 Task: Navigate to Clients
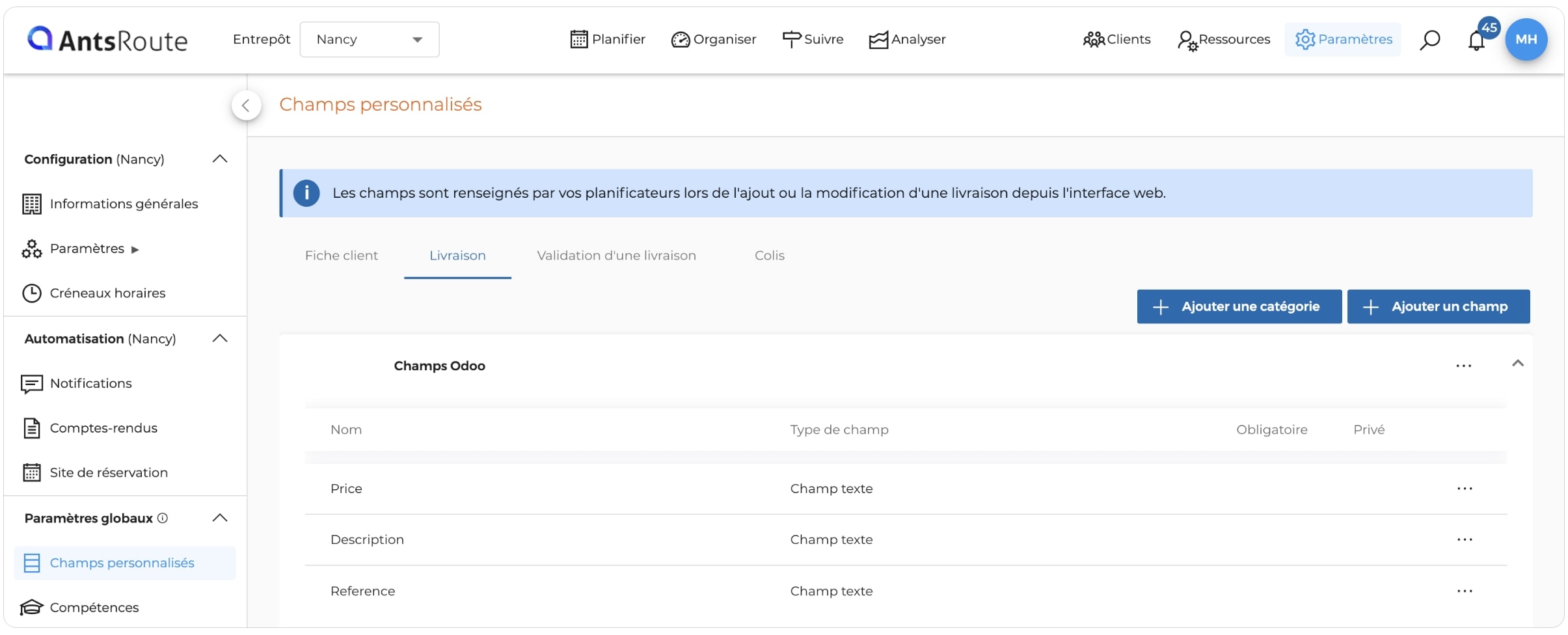(x=1116, y=40)
